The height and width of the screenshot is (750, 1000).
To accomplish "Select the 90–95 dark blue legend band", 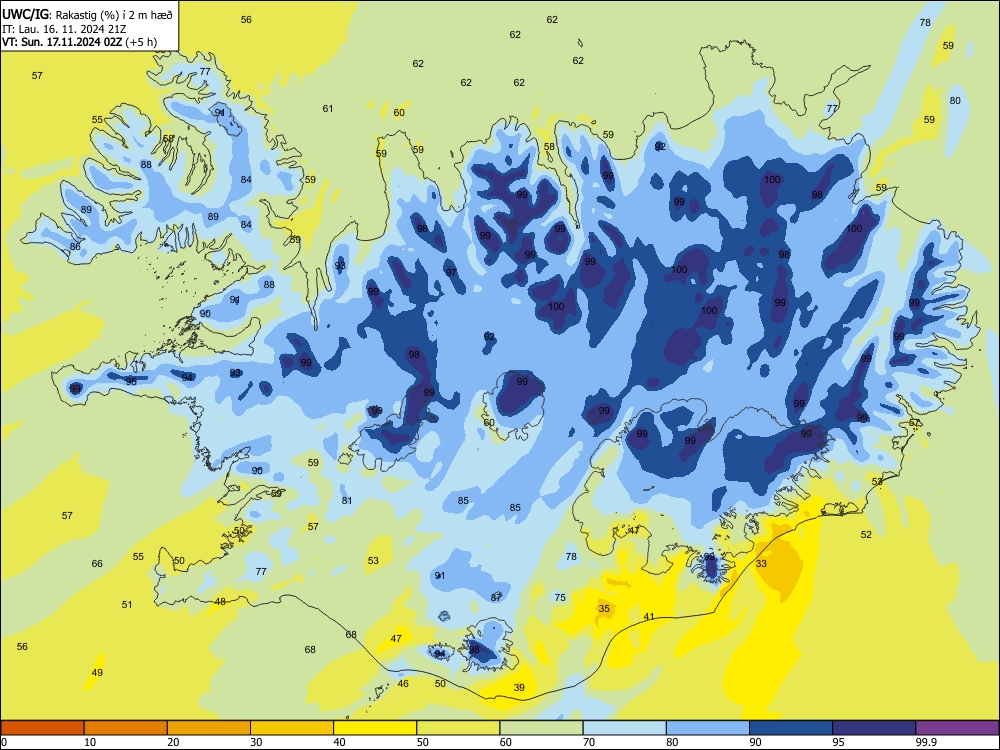I will (x=791, y=728).
